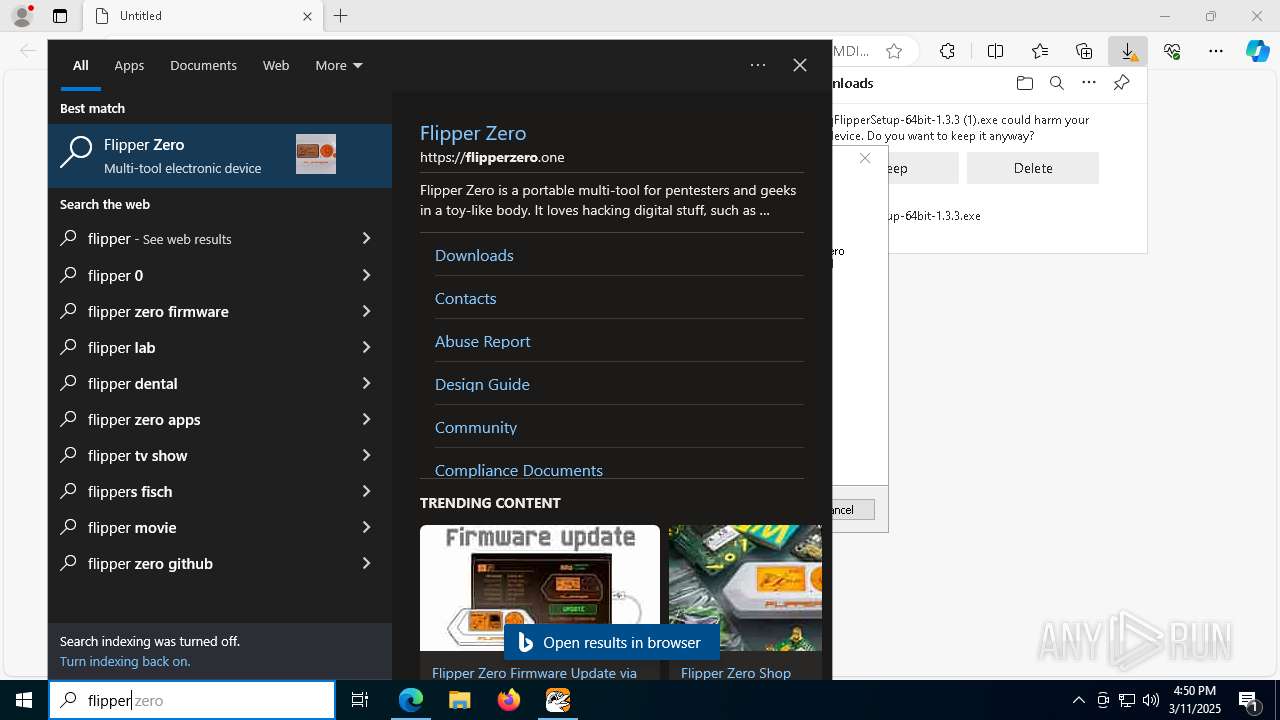This screenshot has height=720, width=1280.
Task: Expand the 'flippers fisch' suggestion arrow
Action: [366, 491]
